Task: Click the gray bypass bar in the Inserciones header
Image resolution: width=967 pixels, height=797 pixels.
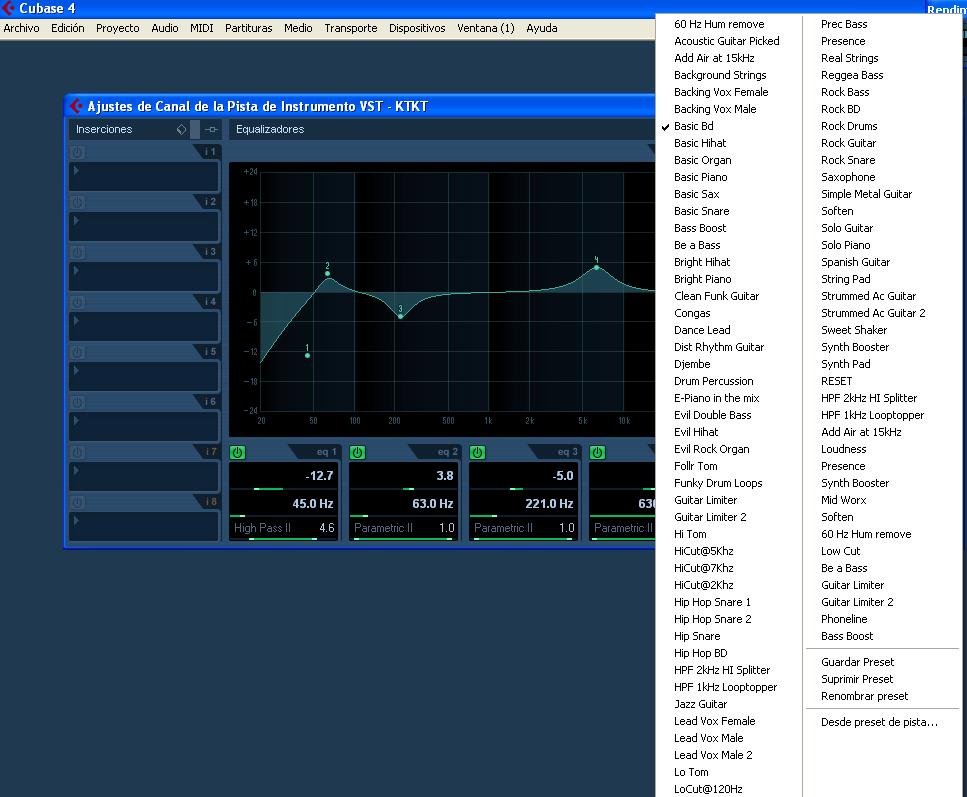Action: 195,130
